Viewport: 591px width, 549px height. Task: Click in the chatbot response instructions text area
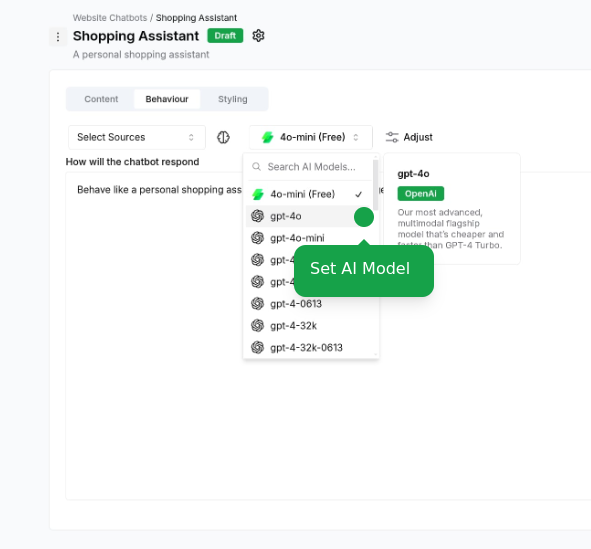click(328, 336)
